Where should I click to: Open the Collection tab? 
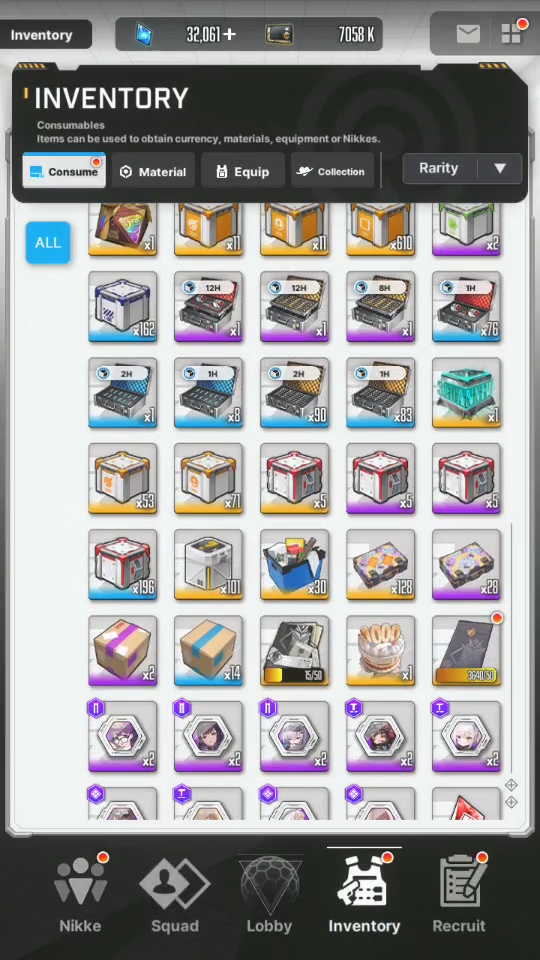(332, 171)
